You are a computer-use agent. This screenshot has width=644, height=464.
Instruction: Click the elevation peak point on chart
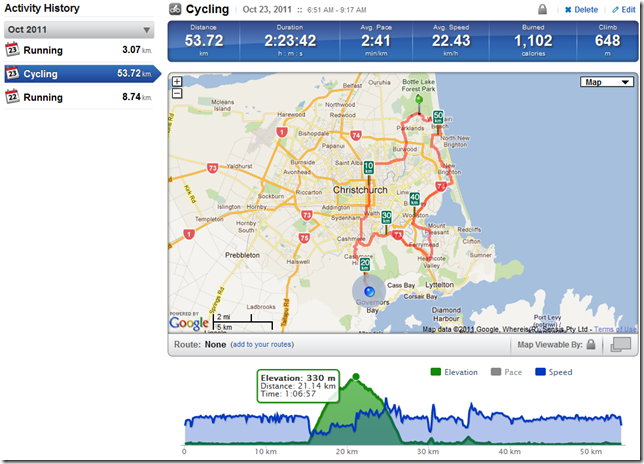pos(356,377)
